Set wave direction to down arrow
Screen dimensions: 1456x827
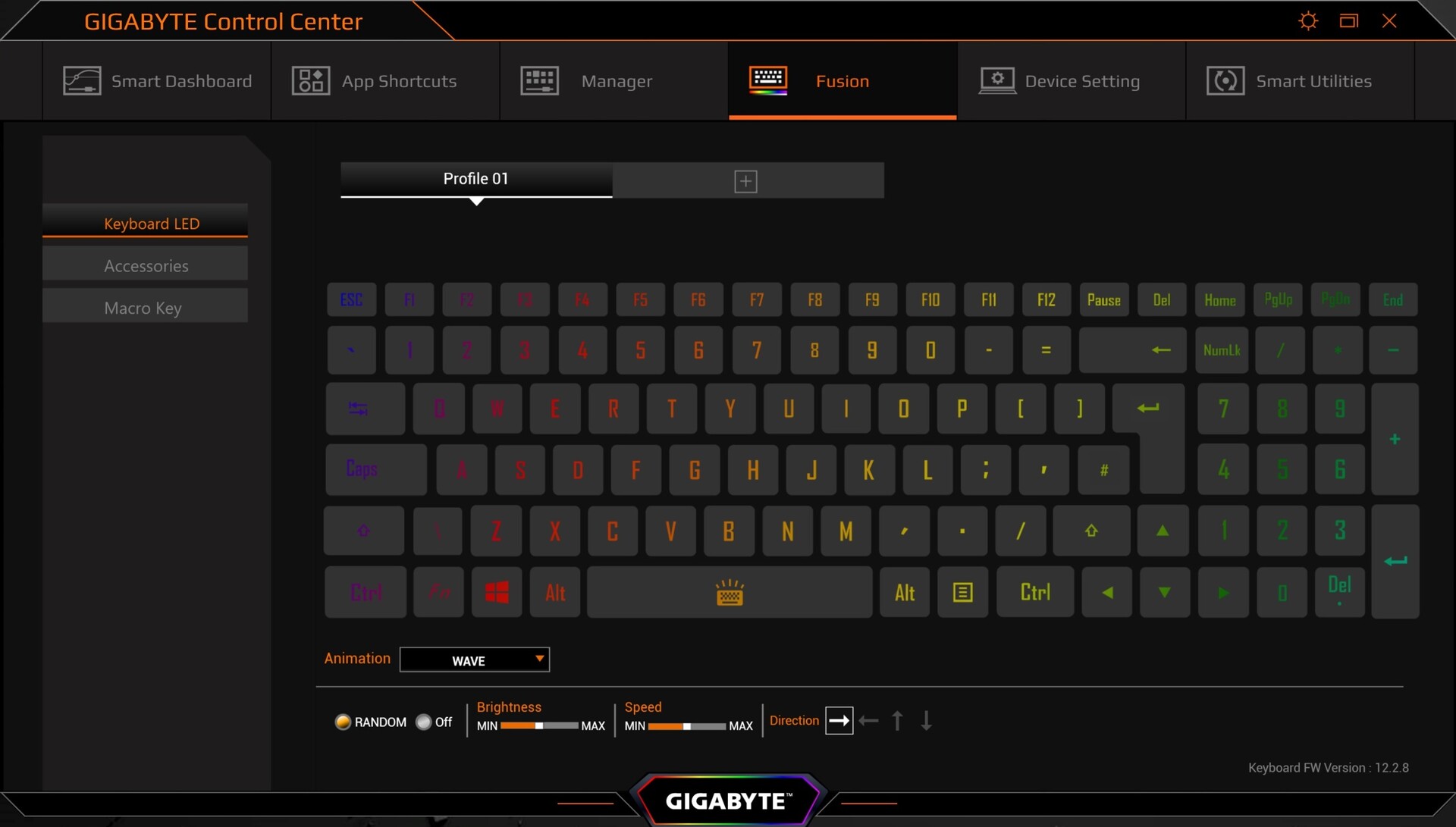pos(926,721)
